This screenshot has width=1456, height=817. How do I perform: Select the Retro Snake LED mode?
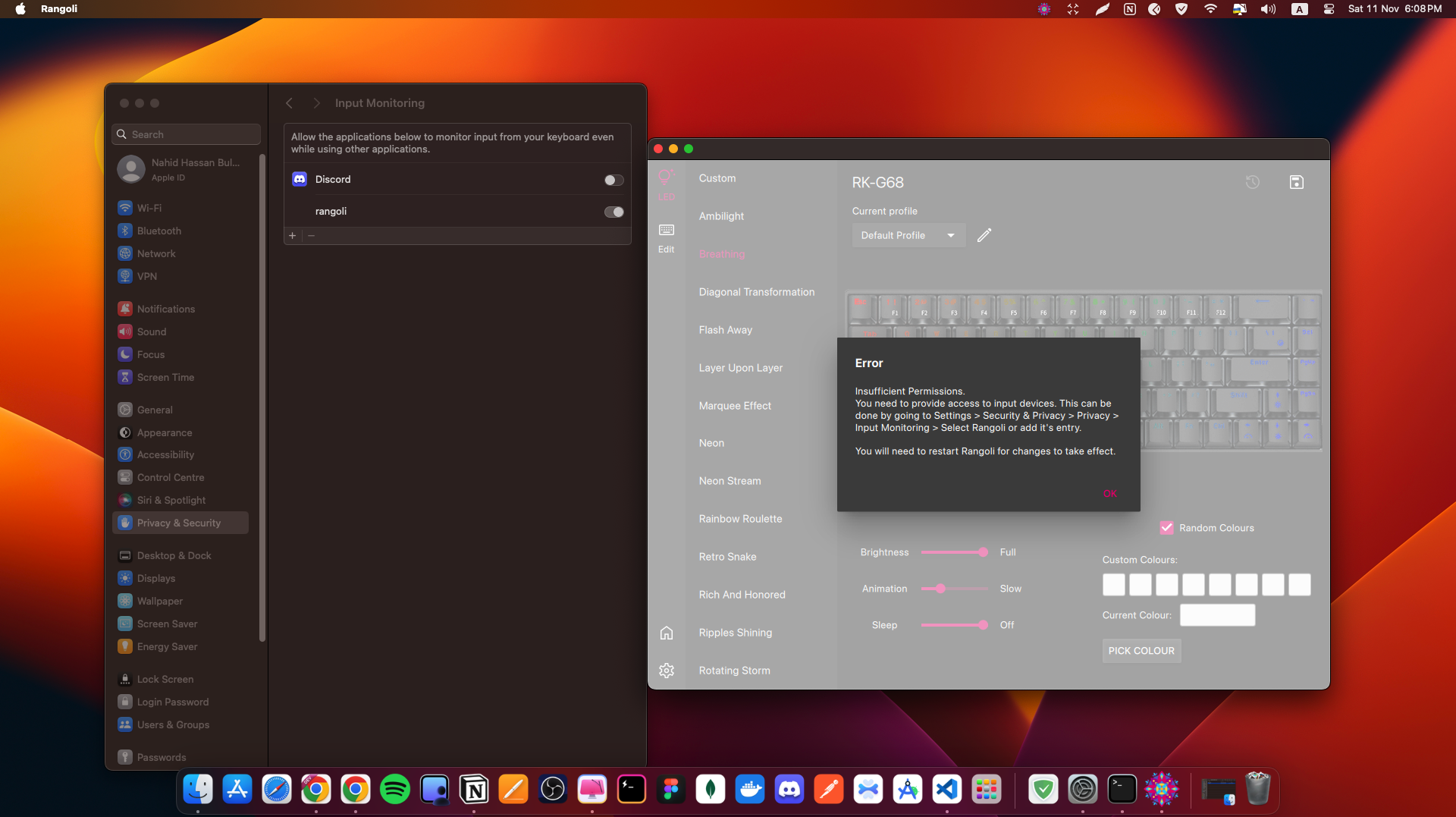727,557
